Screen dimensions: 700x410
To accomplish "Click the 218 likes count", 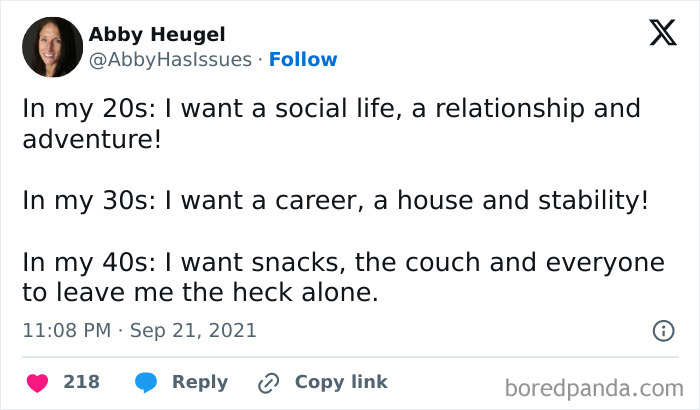I will (81, 382).
